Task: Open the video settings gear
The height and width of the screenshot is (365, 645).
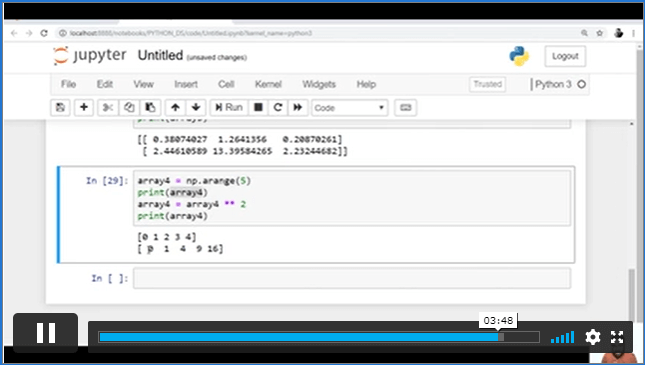Action: 593,337
